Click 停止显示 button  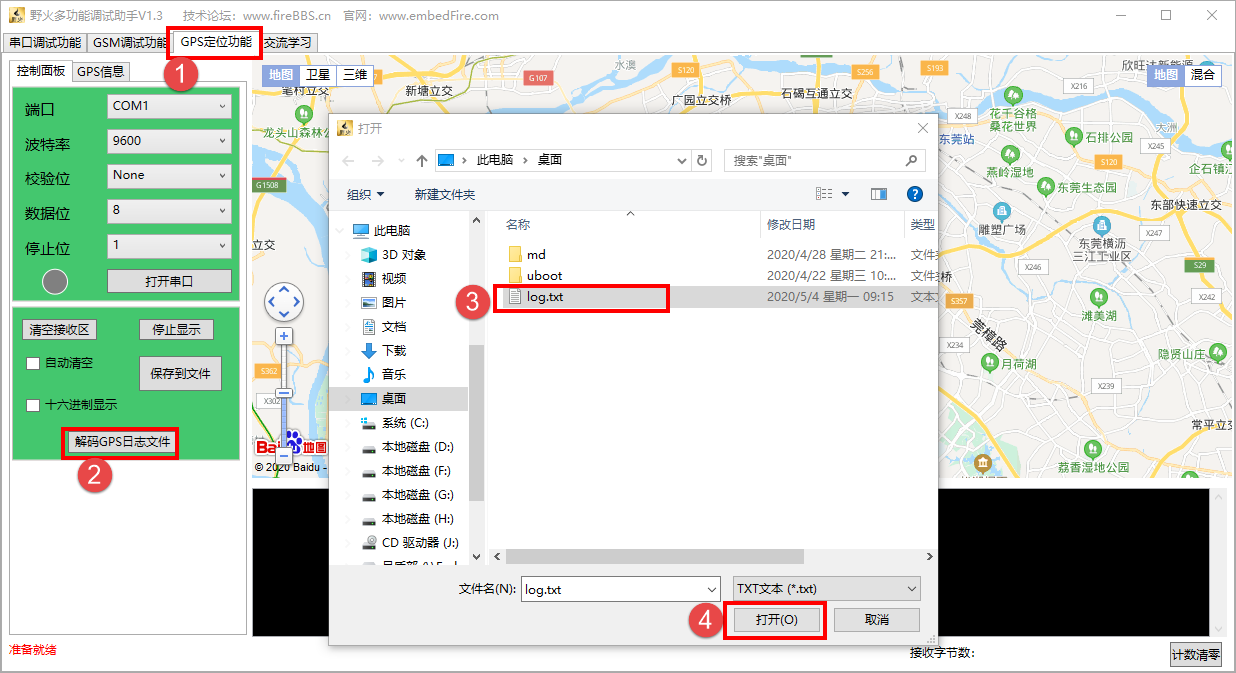pyautogui.click(x=176, y=330)
